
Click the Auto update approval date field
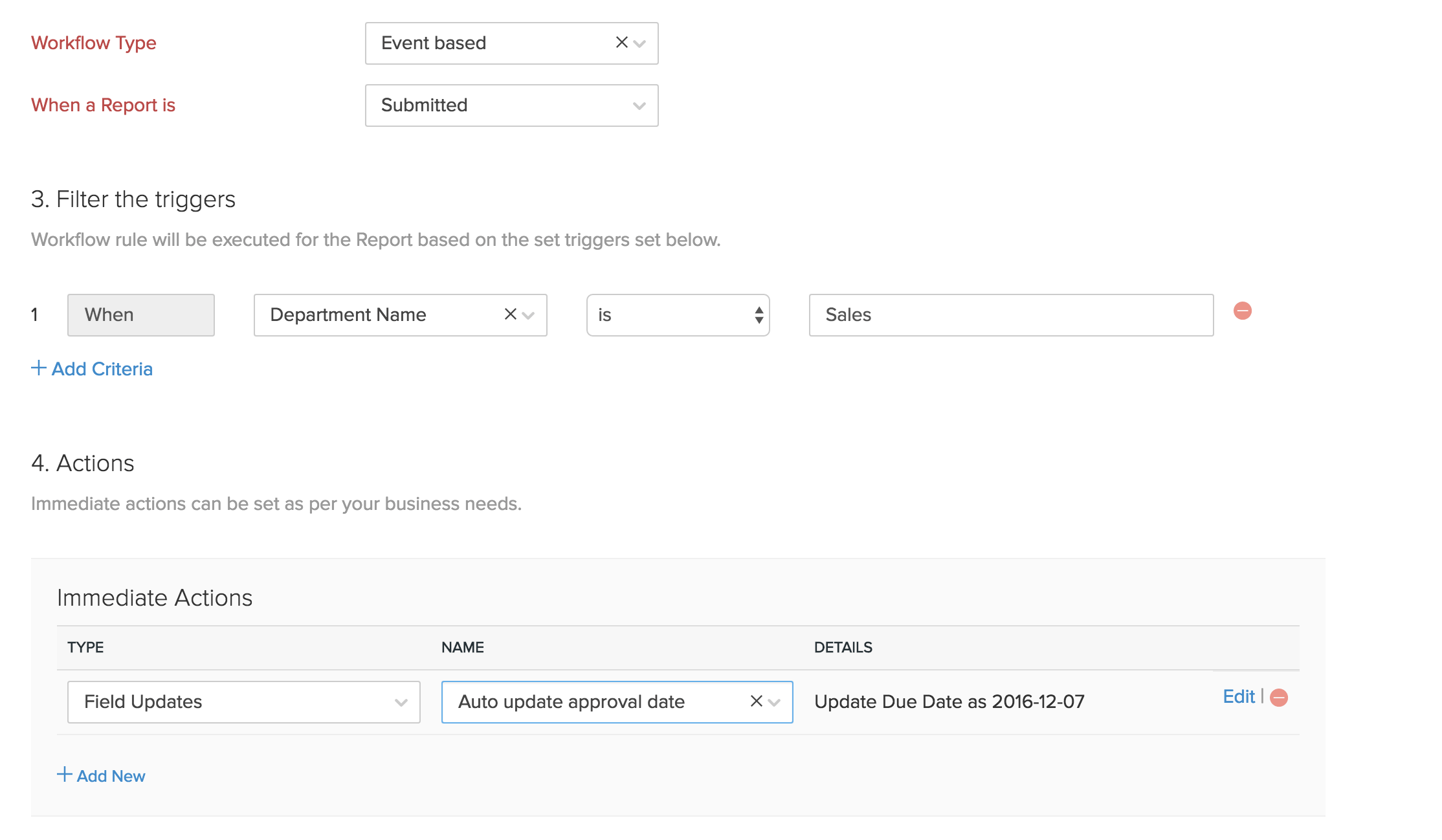(595, 702)
